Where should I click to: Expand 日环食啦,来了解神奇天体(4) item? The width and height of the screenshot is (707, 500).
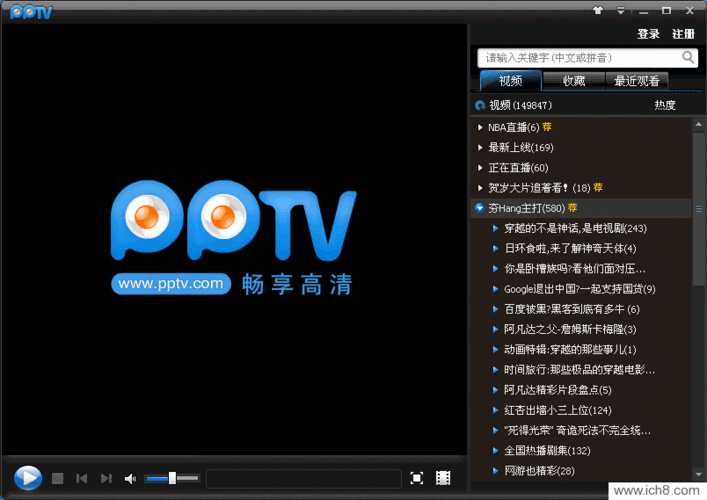[x=496, y=248]
